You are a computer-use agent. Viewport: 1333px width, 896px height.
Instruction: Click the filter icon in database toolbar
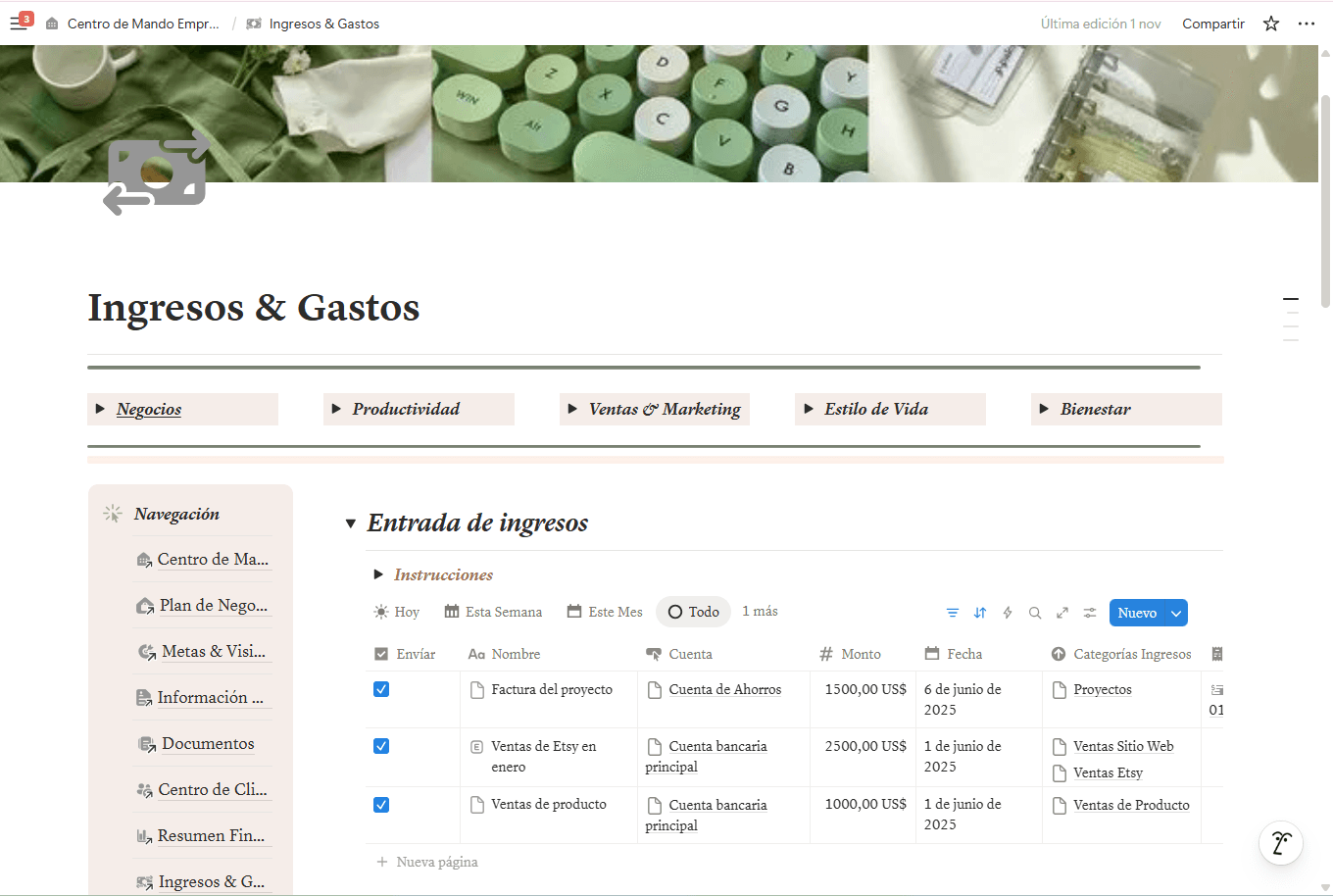coord(952,613)
